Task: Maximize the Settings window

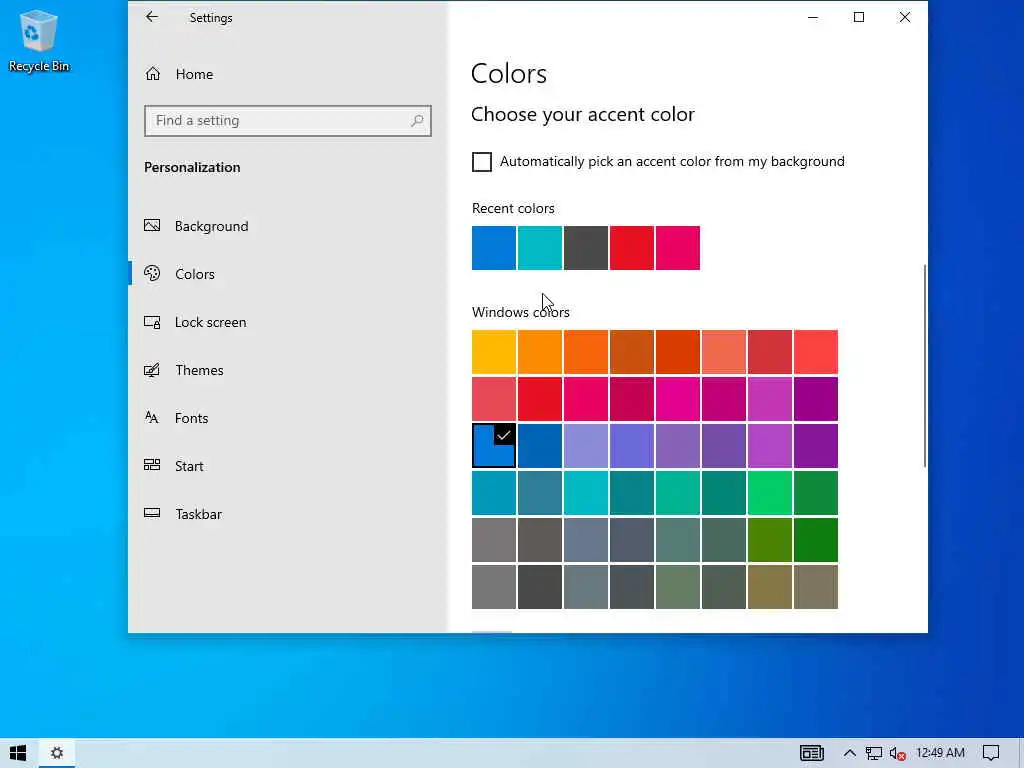Action: click(859, 18)
